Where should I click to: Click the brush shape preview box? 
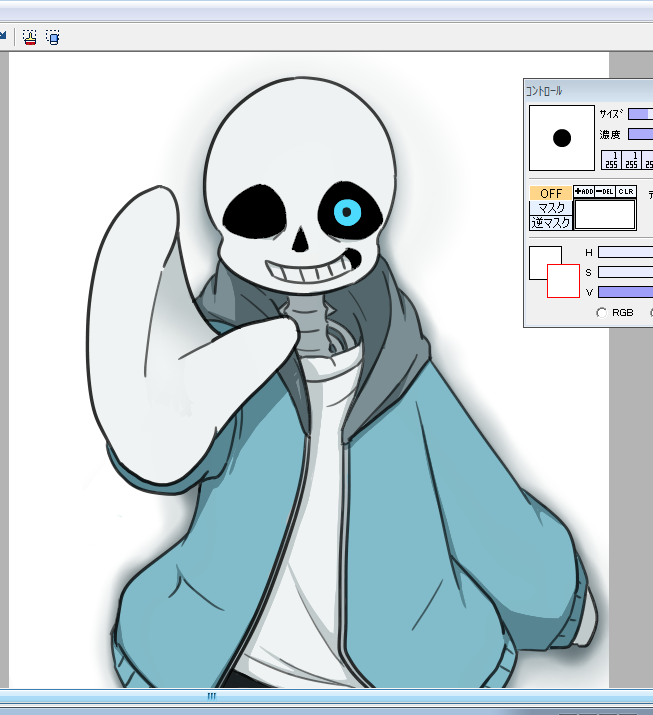click(562, 138)
